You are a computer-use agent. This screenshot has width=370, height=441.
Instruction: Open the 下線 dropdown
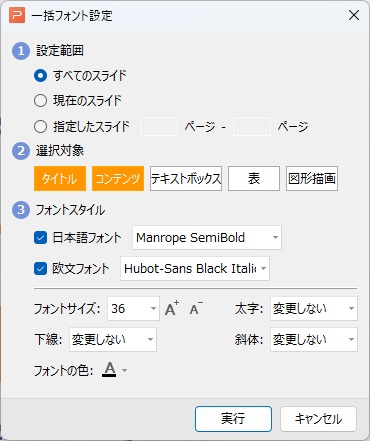[113, 340]
